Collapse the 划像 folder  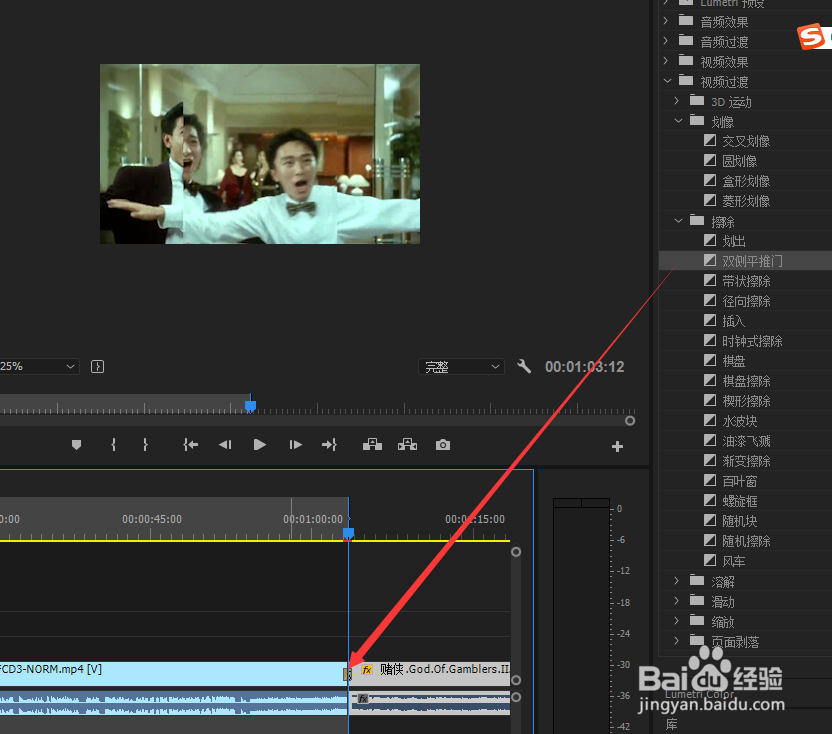click(678, 120)
